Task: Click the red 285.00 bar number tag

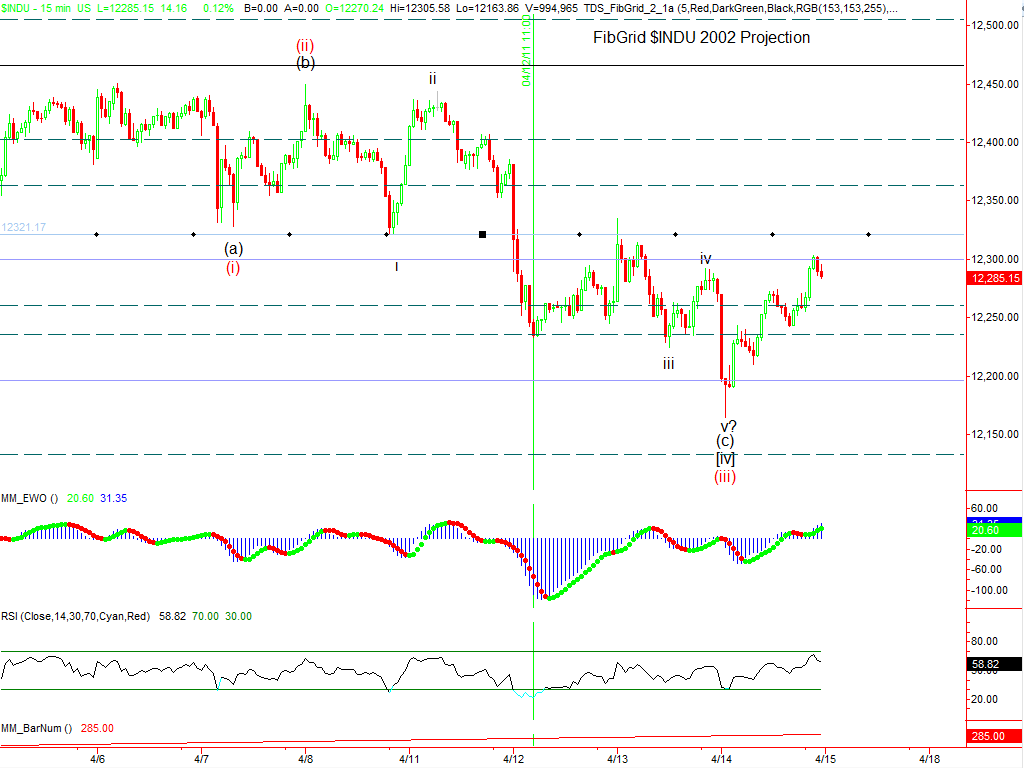Action: tap(993, 737)
